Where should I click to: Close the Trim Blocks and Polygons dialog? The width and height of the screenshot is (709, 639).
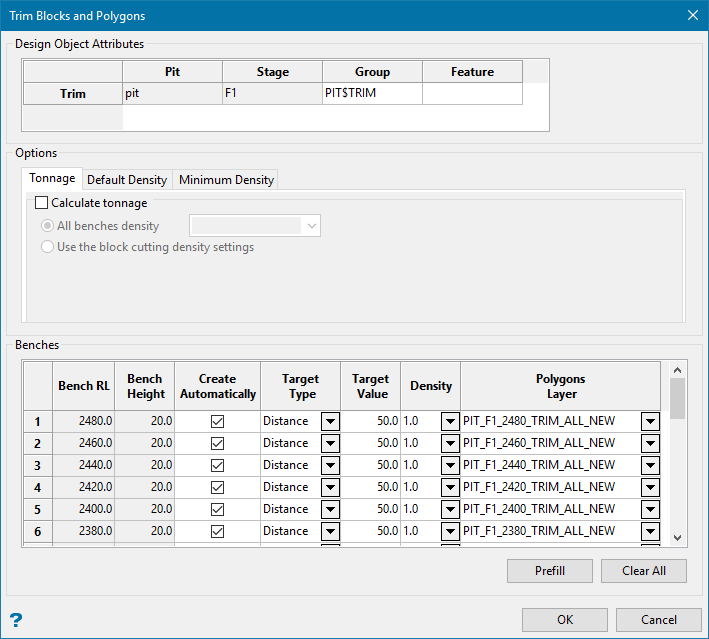click(x=692, y=15)
